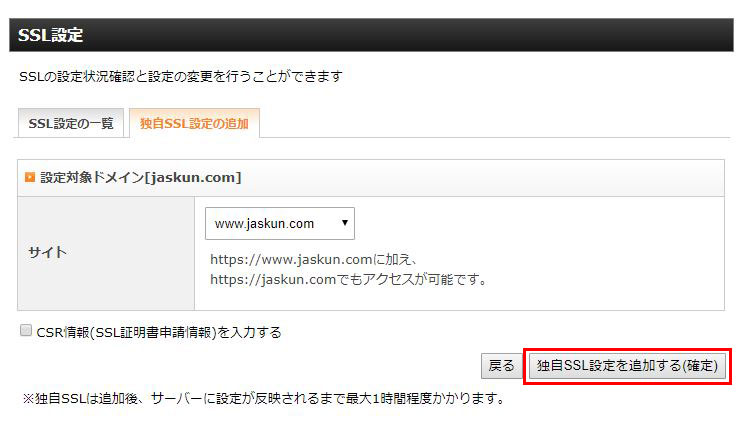Click the orange arrow icon beside 設定対象ドメイン
Image resolution: width=749 pixels, height=434 pixels.
[x=30, y=178]
